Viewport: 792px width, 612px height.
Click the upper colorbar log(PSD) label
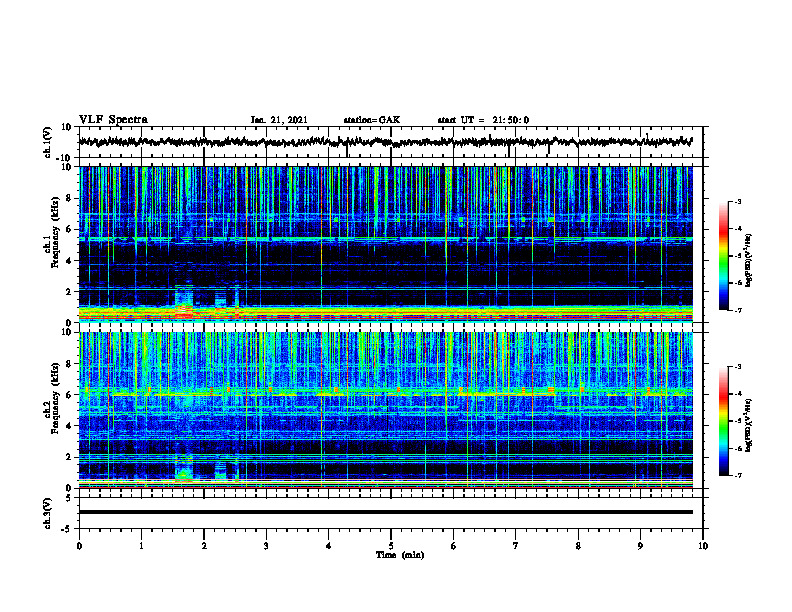click(x=748, y=260)
